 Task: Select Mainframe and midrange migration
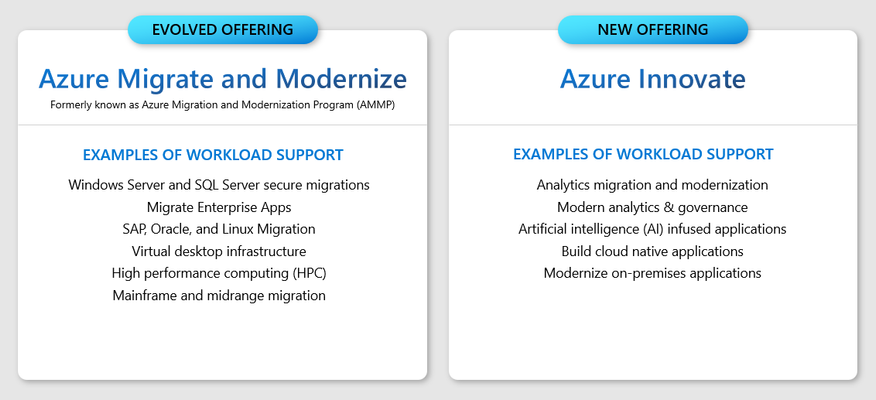point(219,295)
